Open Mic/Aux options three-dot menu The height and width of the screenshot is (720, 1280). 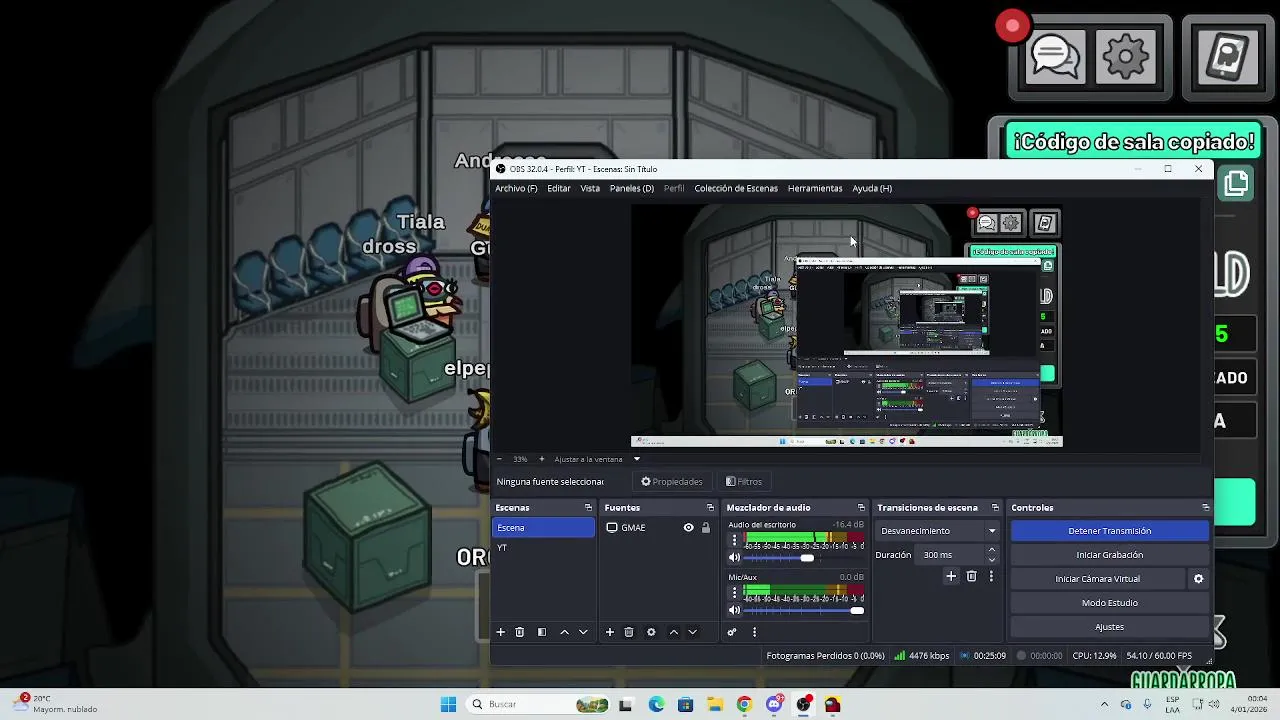734,592
